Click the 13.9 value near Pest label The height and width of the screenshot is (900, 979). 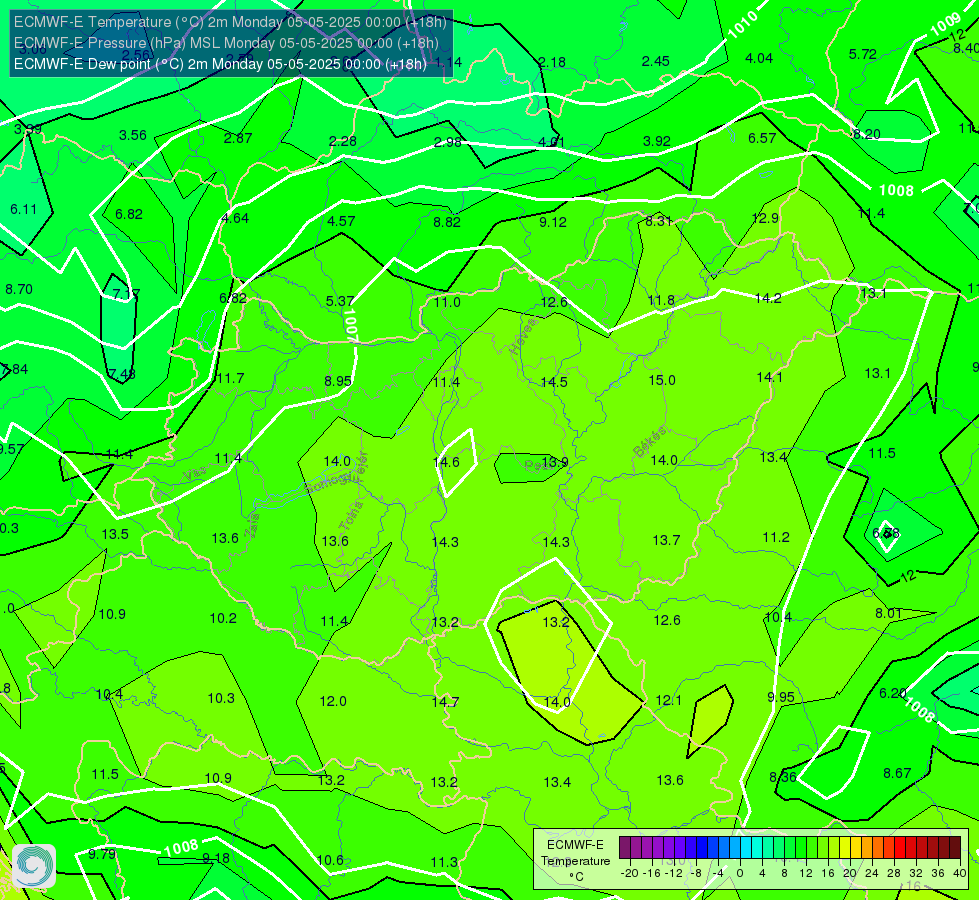(555, 462)
